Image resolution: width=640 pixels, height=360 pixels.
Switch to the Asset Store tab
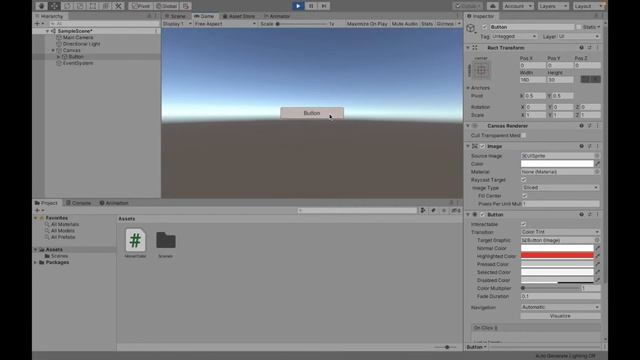point(239,16)
